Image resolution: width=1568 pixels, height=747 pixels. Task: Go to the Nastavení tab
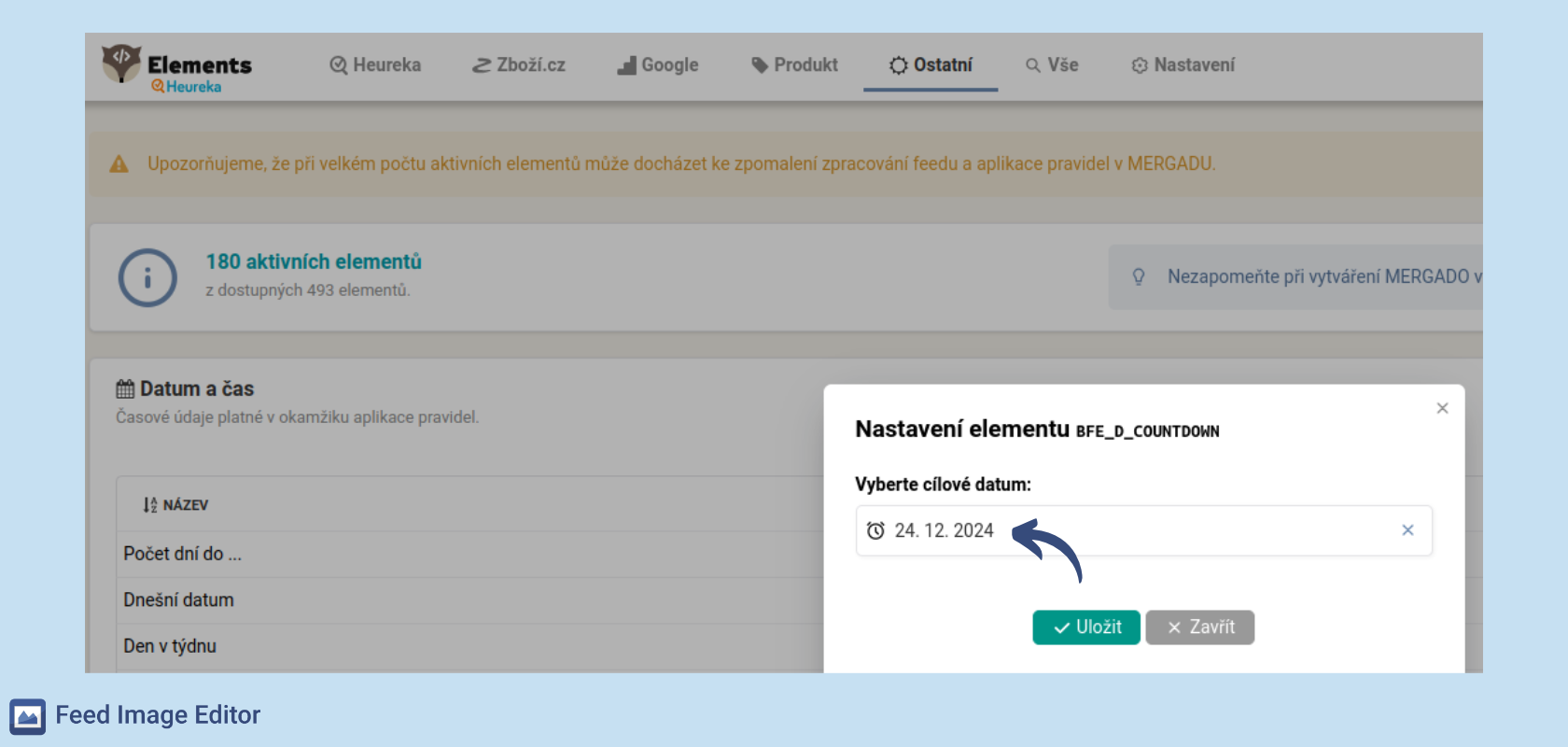[1183, 65]
